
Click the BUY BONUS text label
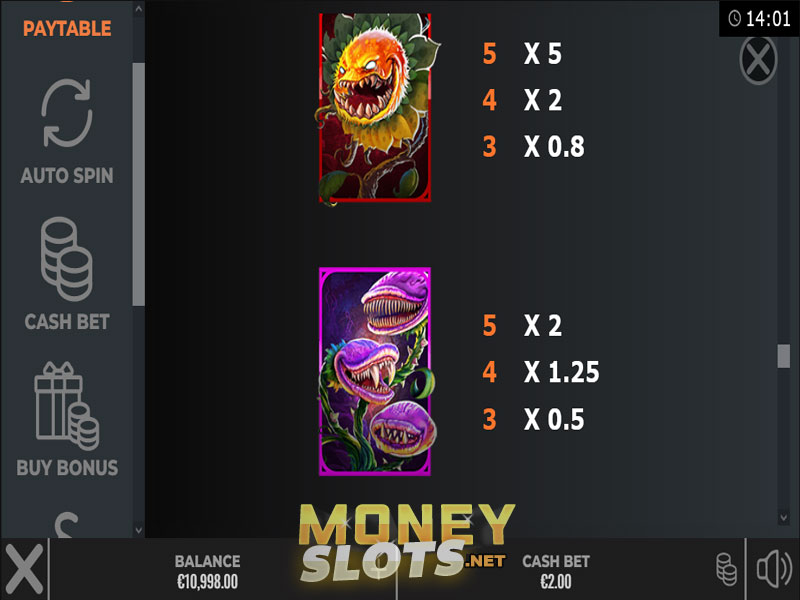point(67,467)
